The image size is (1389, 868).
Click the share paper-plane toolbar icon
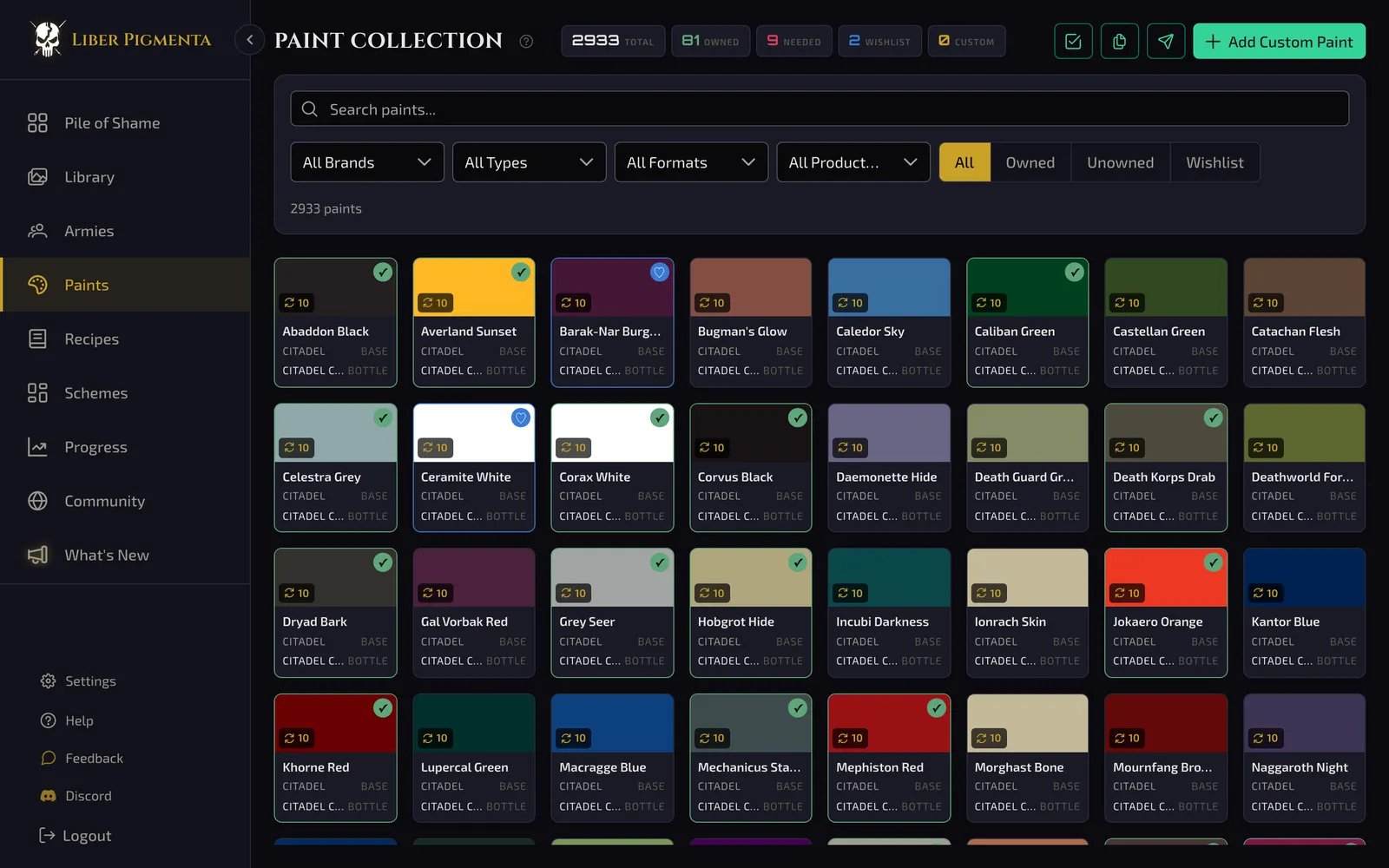point(1166,42)
